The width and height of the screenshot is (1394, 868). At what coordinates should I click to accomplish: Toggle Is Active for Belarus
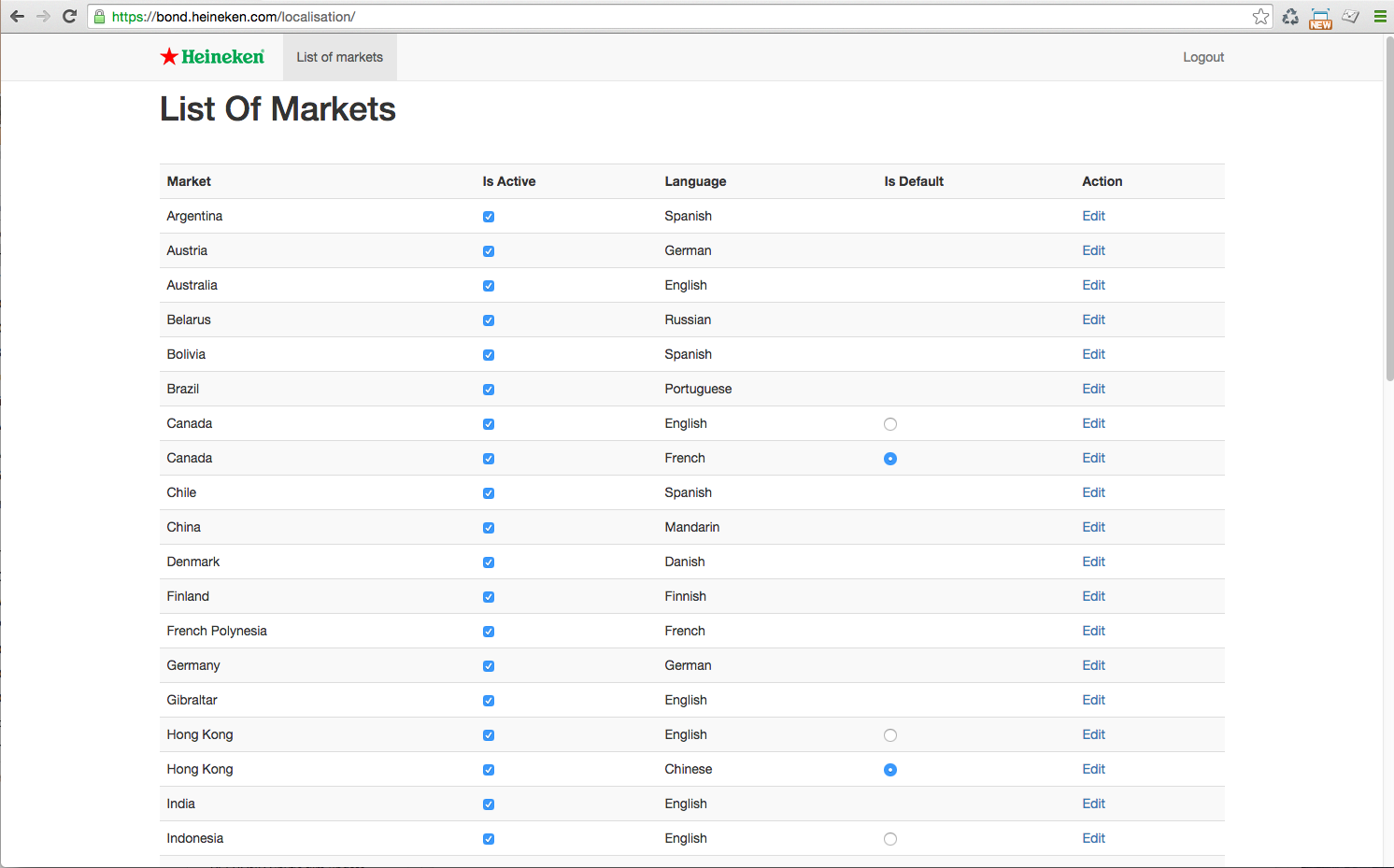click(x=489, y=320)
